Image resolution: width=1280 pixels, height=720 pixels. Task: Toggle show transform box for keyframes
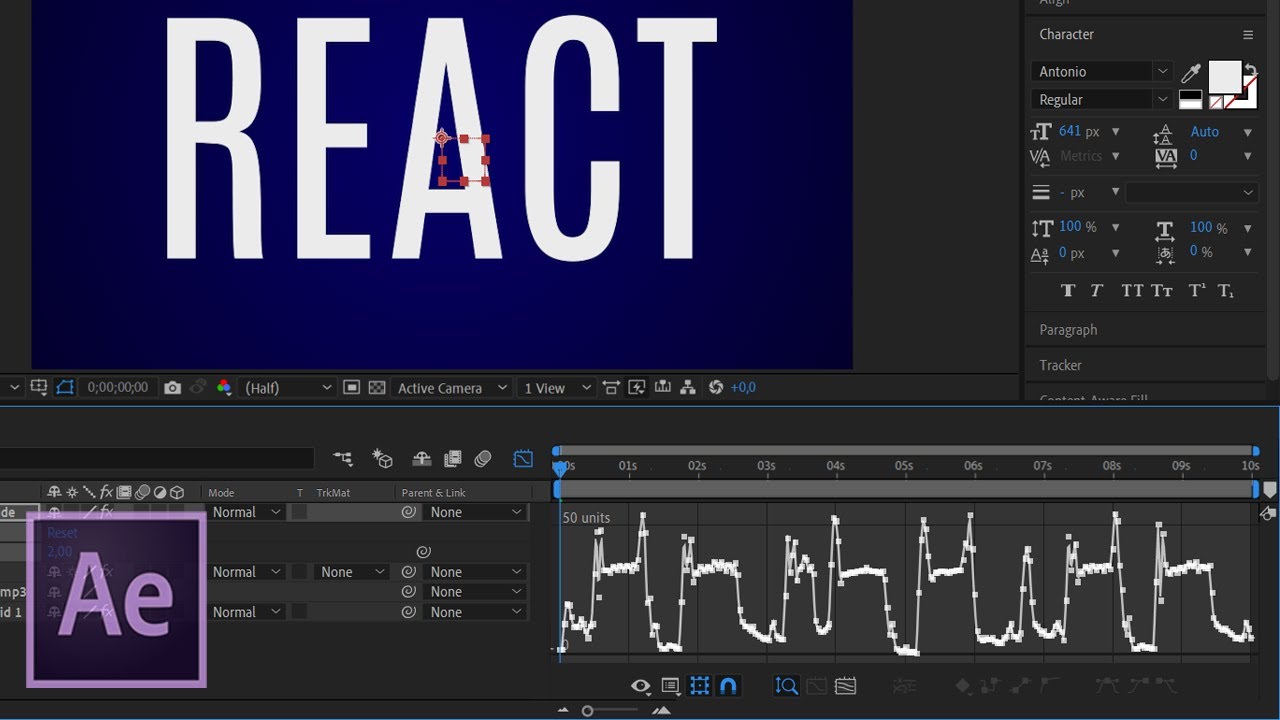[x=700, y=686]
